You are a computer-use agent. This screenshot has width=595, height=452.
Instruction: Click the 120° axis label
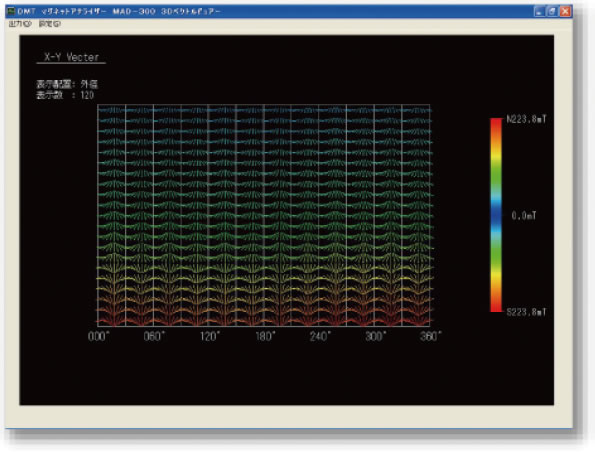210,336
